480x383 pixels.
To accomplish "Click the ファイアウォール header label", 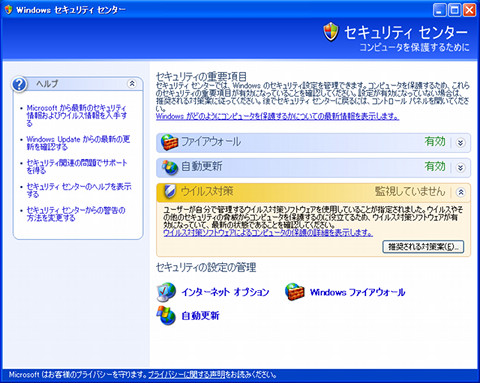I will (x=211, y=142).
